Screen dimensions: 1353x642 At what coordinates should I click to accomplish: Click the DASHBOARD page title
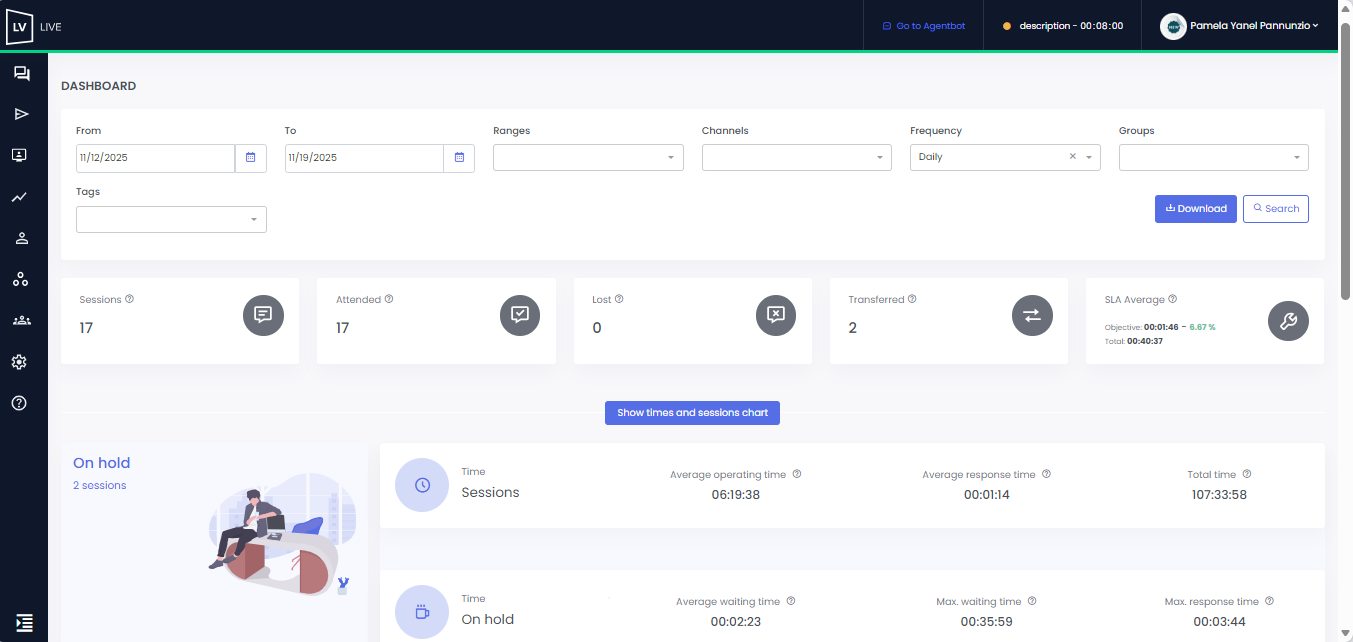click(x=99, y=86)
